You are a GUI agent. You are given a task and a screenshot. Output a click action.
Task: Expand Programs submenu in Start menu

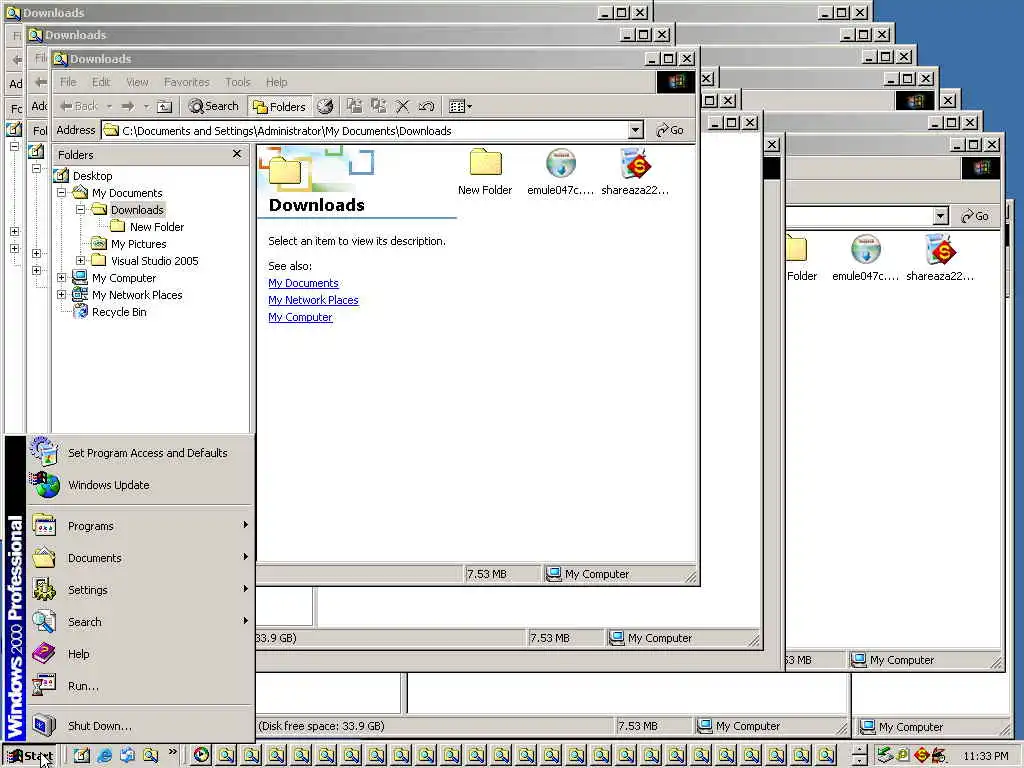(140, 526)
